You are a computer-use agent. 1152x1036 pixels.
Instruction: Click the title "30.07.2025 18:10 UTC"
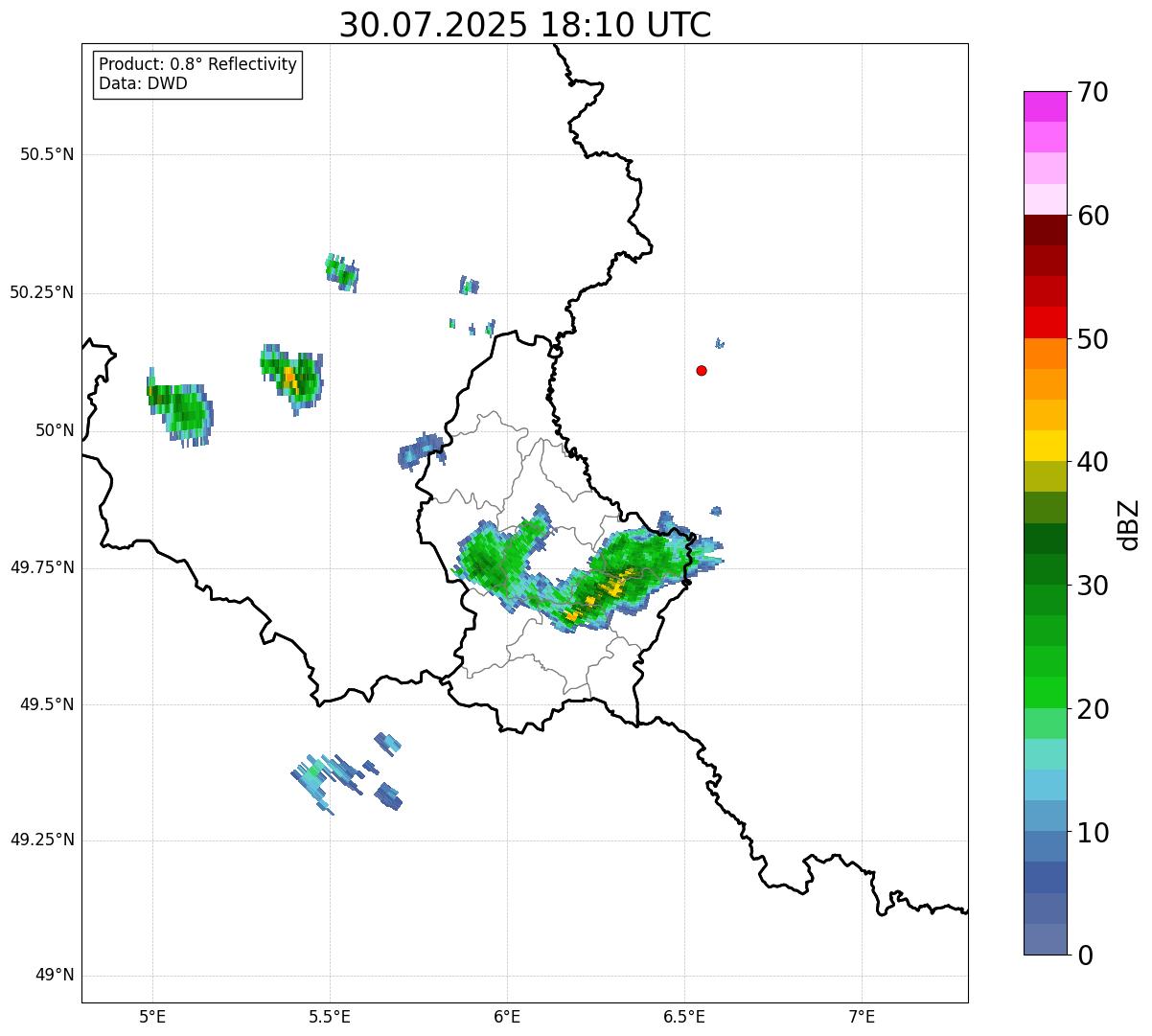[525, 25]
